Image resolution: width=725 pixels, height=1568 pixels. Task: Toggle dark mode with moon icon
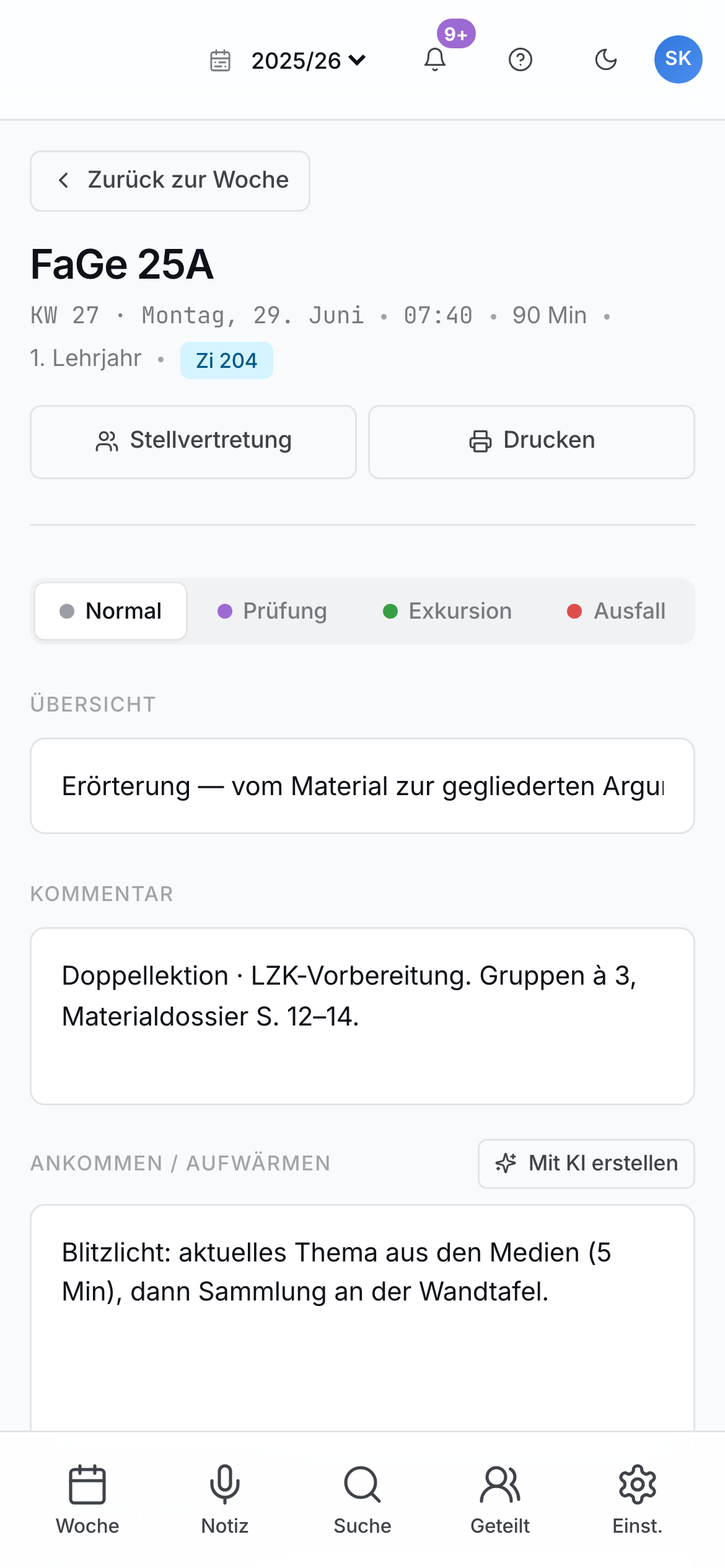[x=606, y=59]
